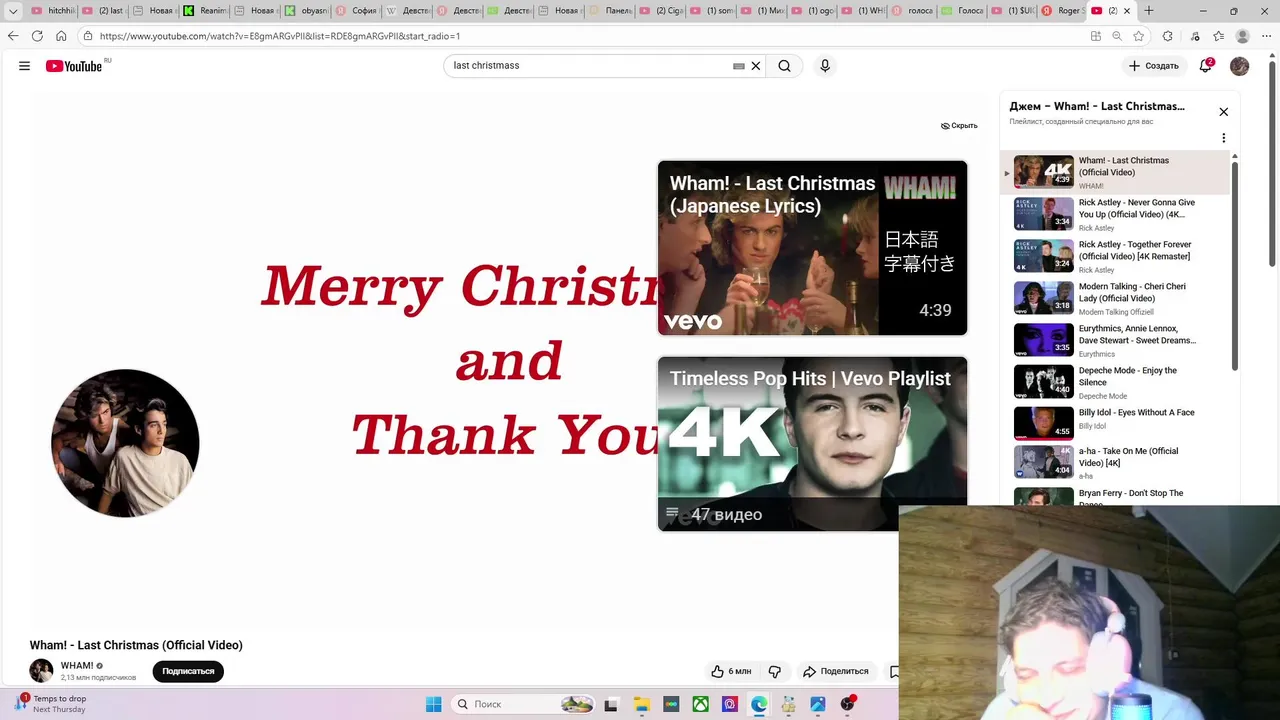
Task: Click the Microsoft Edge taskbar icon
Action: pyautogui.click(x=759, y=704)
